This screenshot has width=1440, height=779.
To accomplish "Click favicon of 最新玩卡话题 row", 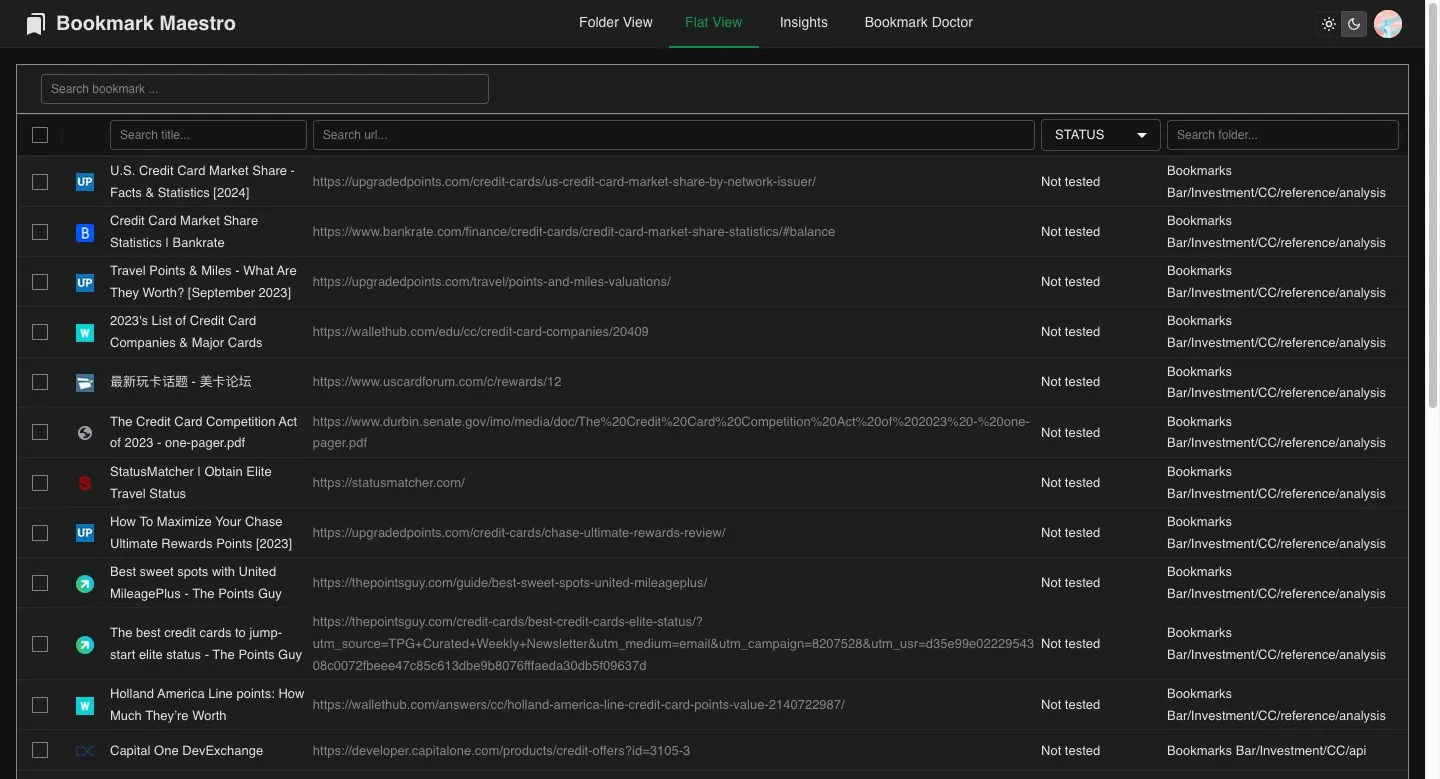I will [x=85, y=382].
